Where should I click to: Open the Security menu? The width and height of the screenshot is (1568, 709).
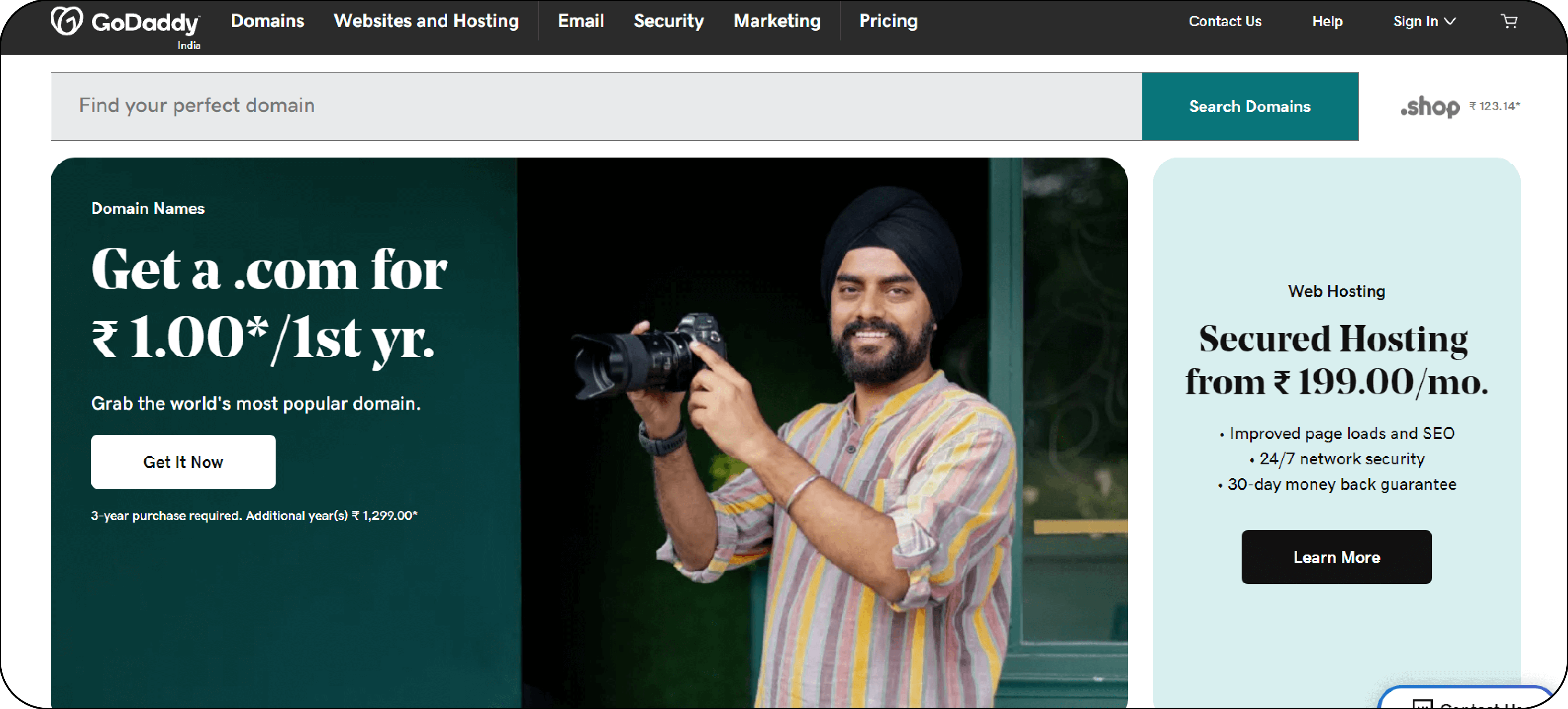point(668,21)
